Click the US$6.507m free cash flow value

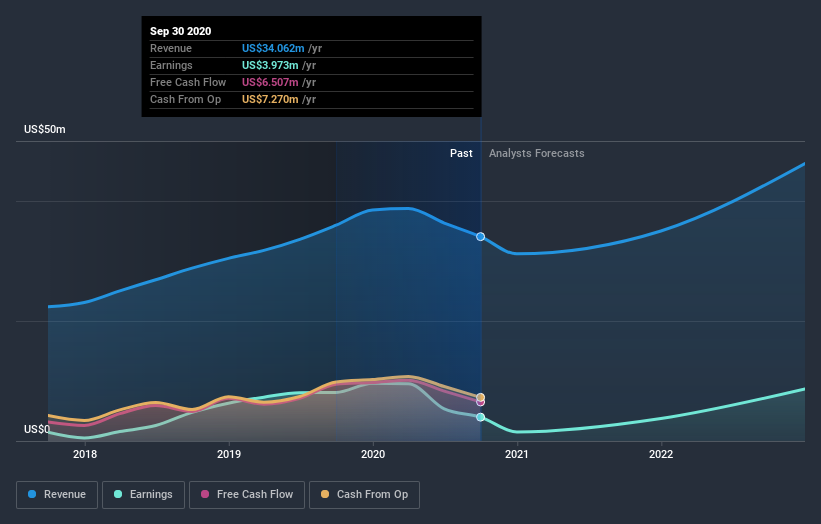270,82
